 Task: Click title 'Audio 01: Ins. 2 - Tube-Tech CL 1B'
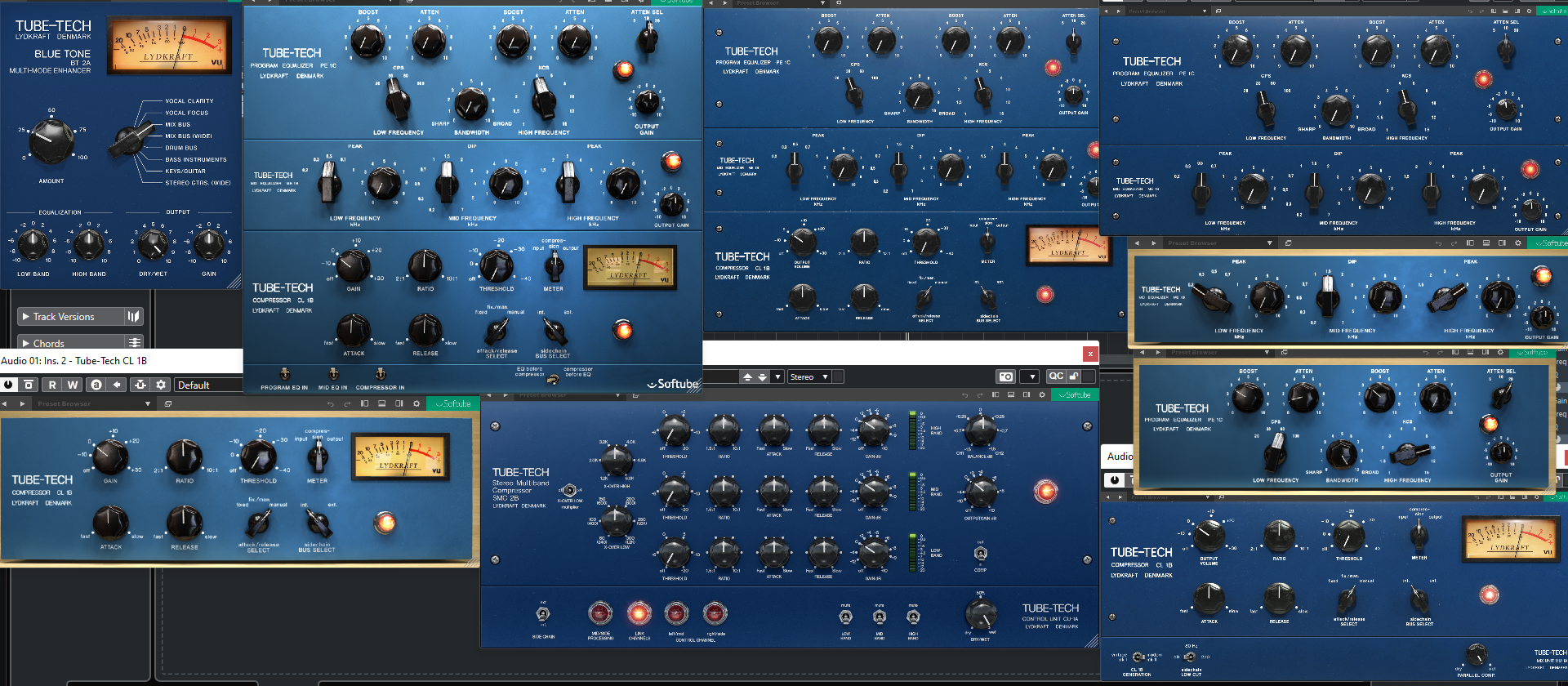tap(74, 360)
